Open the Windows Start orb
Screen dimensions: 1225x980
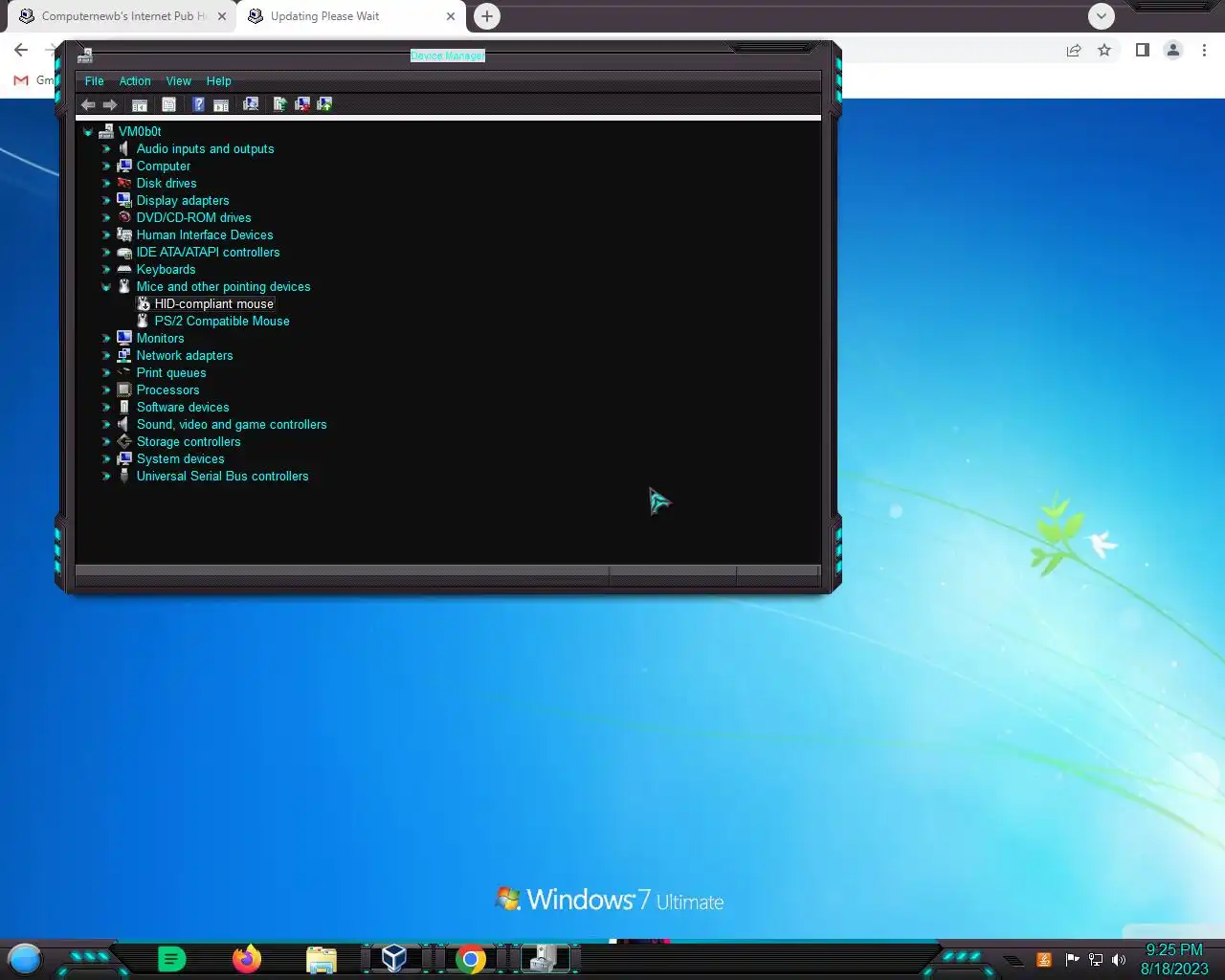[25, 958]
